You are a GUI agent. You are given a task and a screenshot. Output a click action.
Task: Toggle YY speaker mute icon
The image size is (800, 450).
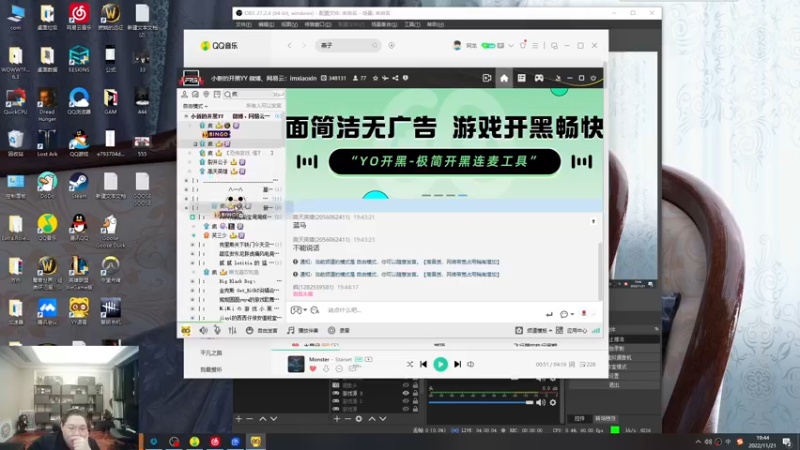[203, 331]
